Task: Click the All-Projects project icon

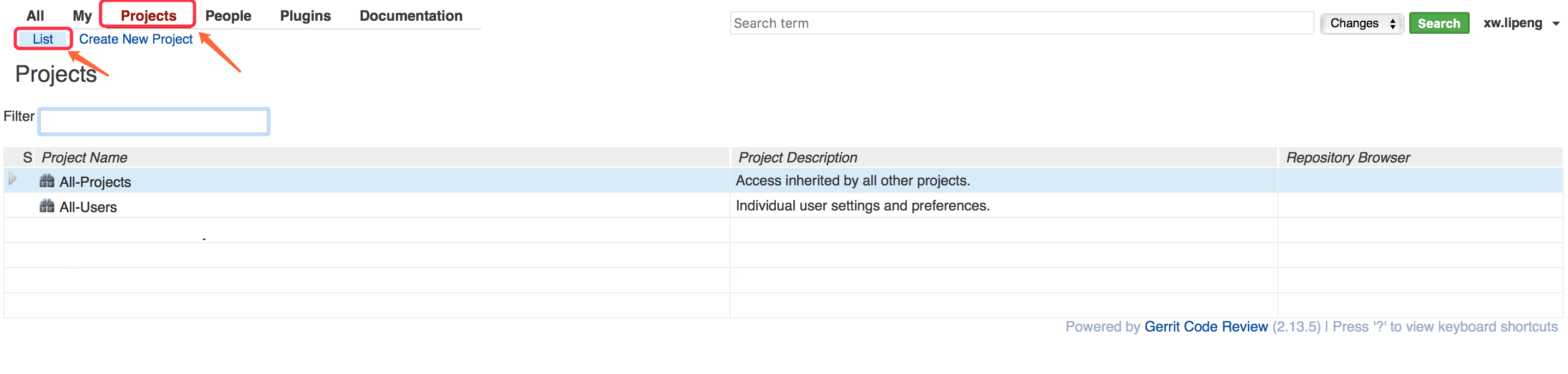Action: coord(47,181)
